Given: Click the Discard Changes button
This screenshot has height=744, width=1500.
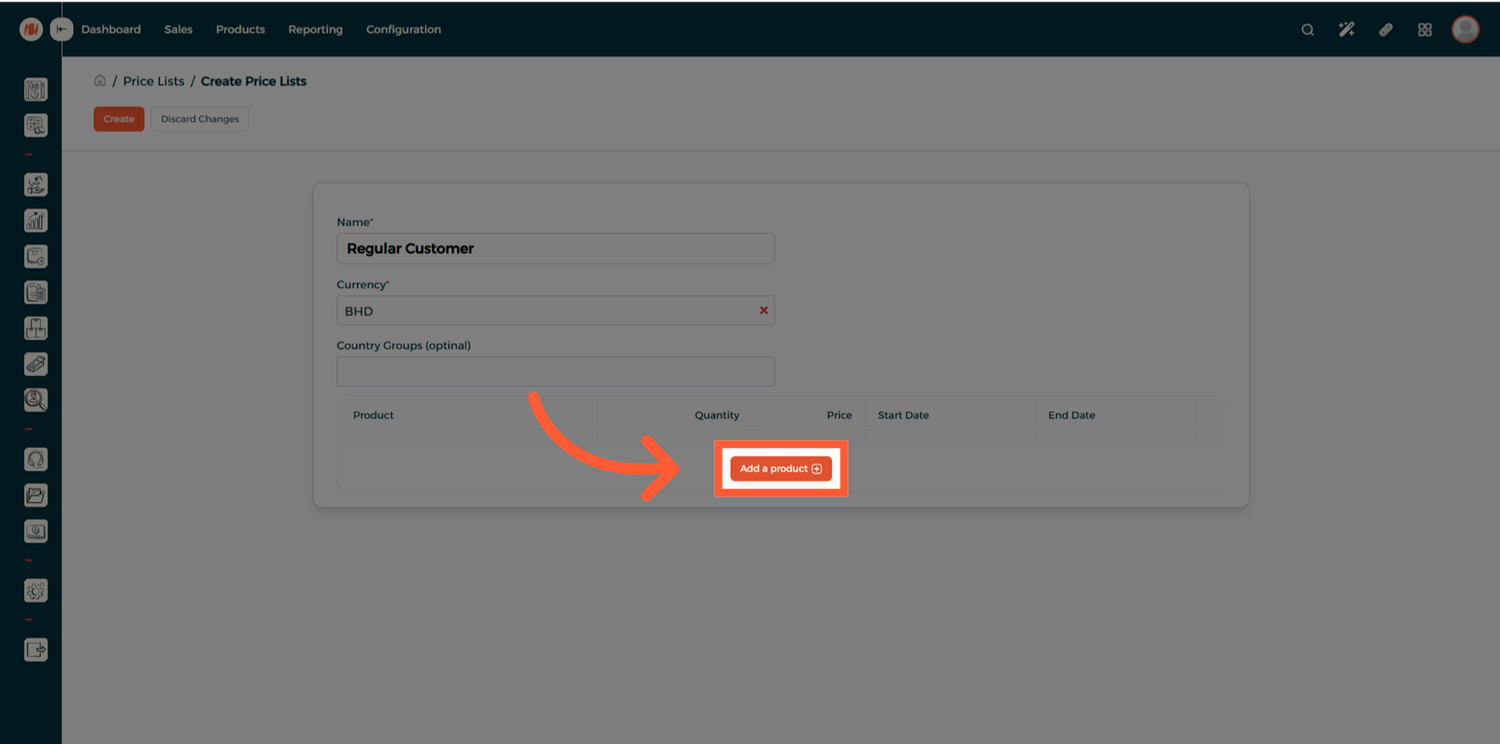Looking at the screenshot, I should [200, 119].
